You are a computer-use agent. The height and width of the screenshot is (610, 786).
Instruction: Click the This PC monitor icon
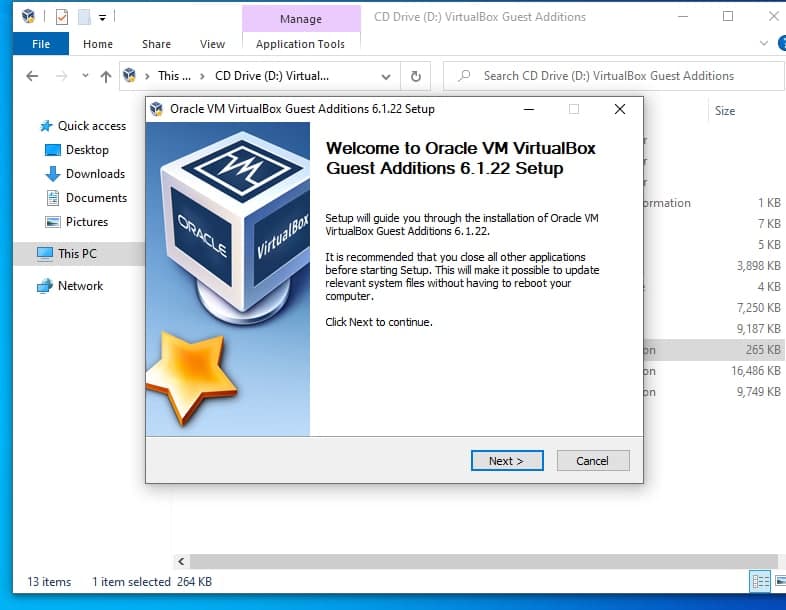[45, 254]
